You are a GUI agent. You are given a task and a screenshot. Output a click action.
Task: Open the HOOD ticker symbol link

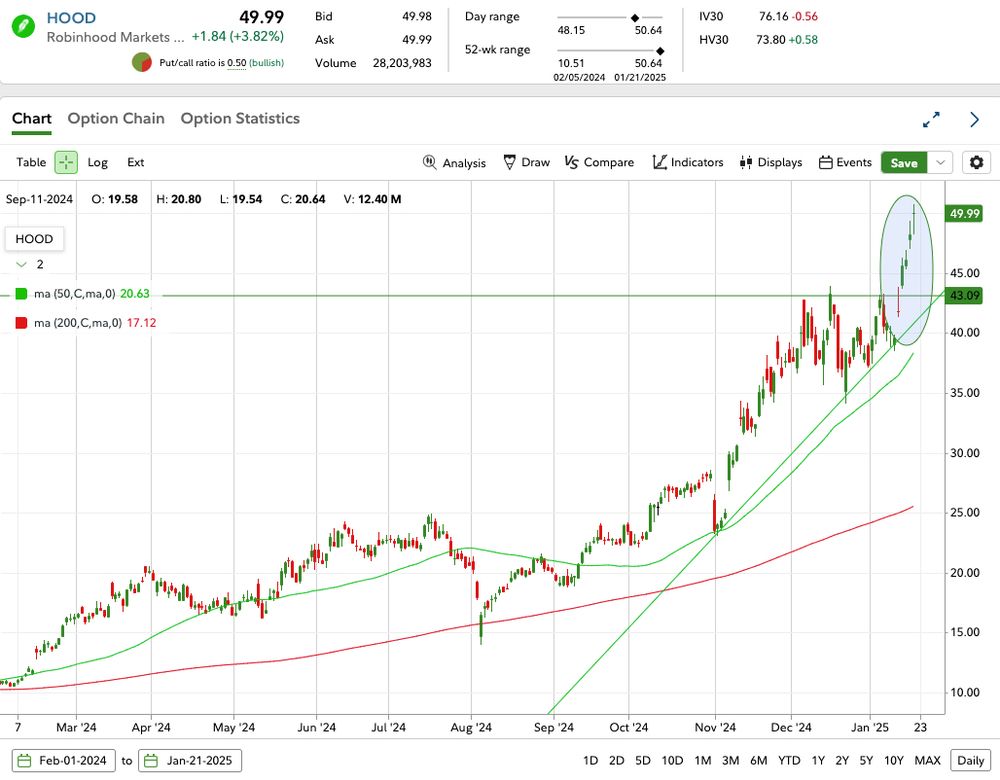(x=71, y=18)
